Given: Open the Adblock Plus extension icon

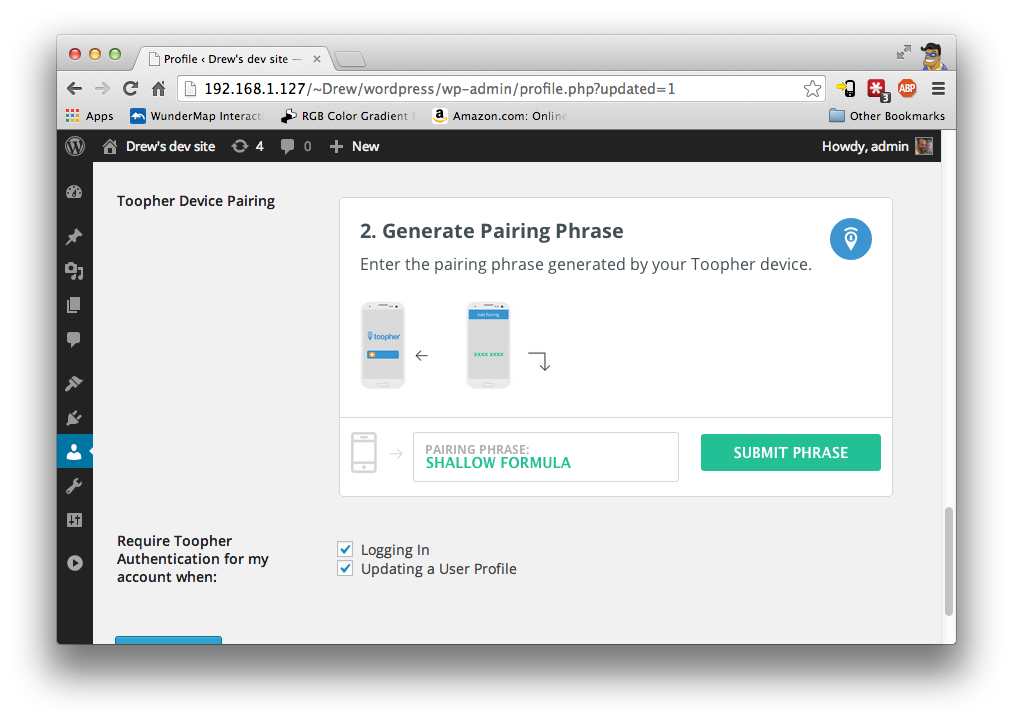Looking at the screenshot, I should (x=907, y=89).
